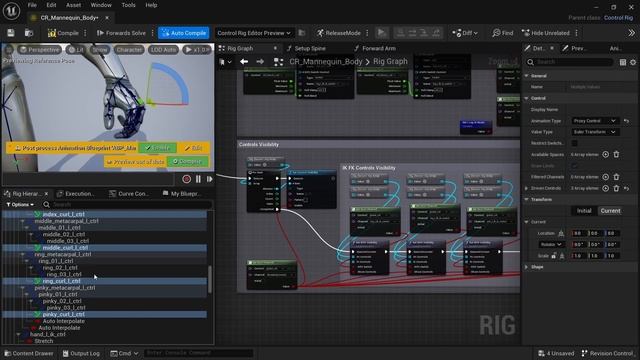Open the Character viewport menu
The image size is (640, 360).
pyautogui.click(x=129, y=50)
